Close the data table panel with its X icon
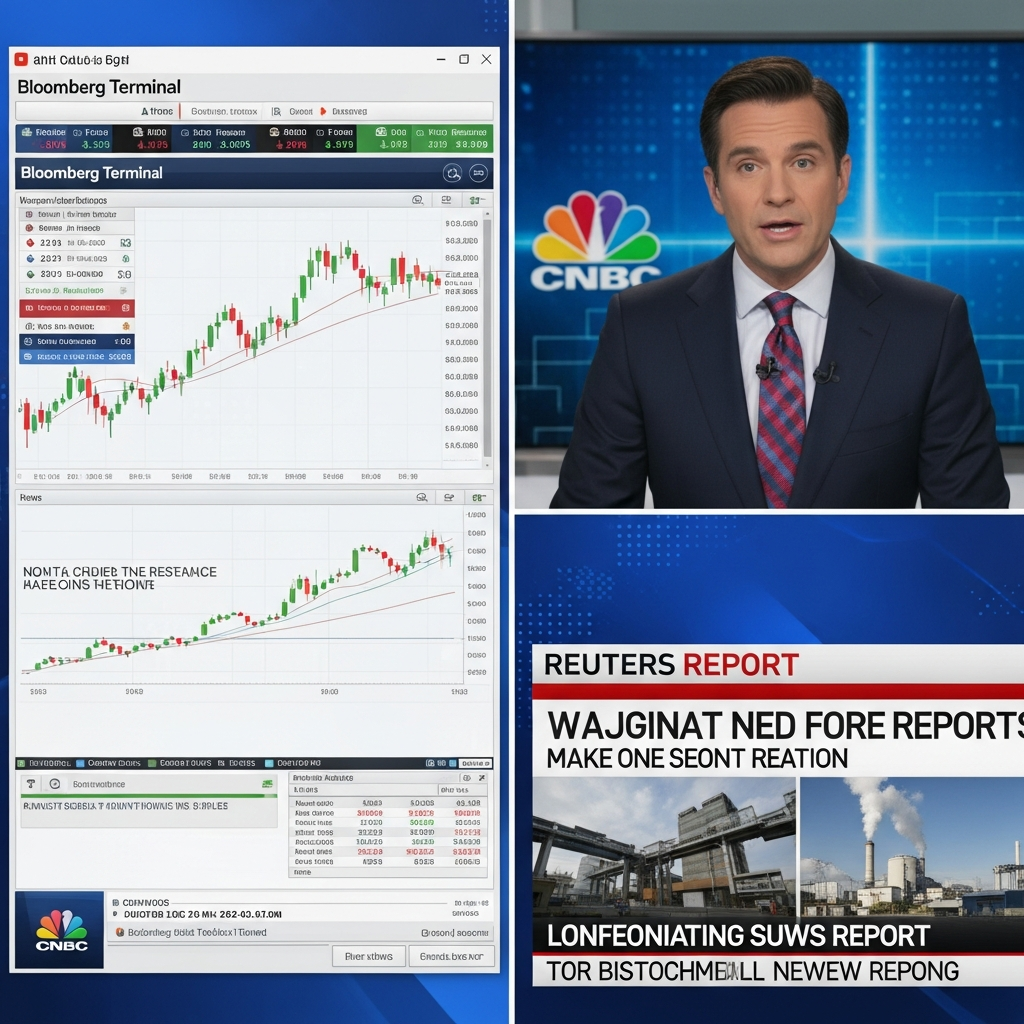This screenshot has width=1024, height=1024. pos(484,777)
